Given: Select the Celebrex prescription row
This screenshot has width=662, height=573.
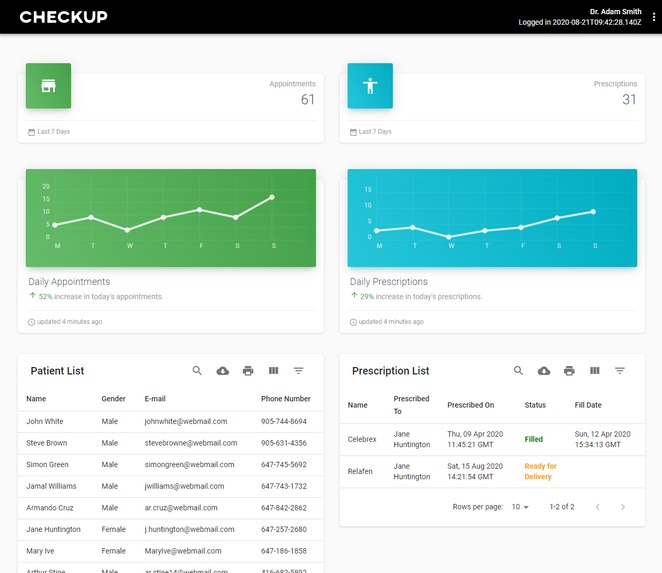Looking at the screenshot, I should coord(492,440).
